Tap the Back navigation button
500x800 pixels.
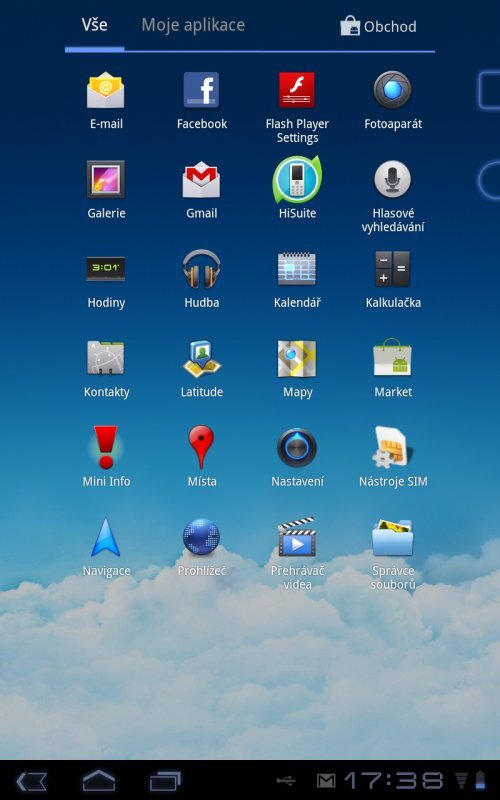32,781
